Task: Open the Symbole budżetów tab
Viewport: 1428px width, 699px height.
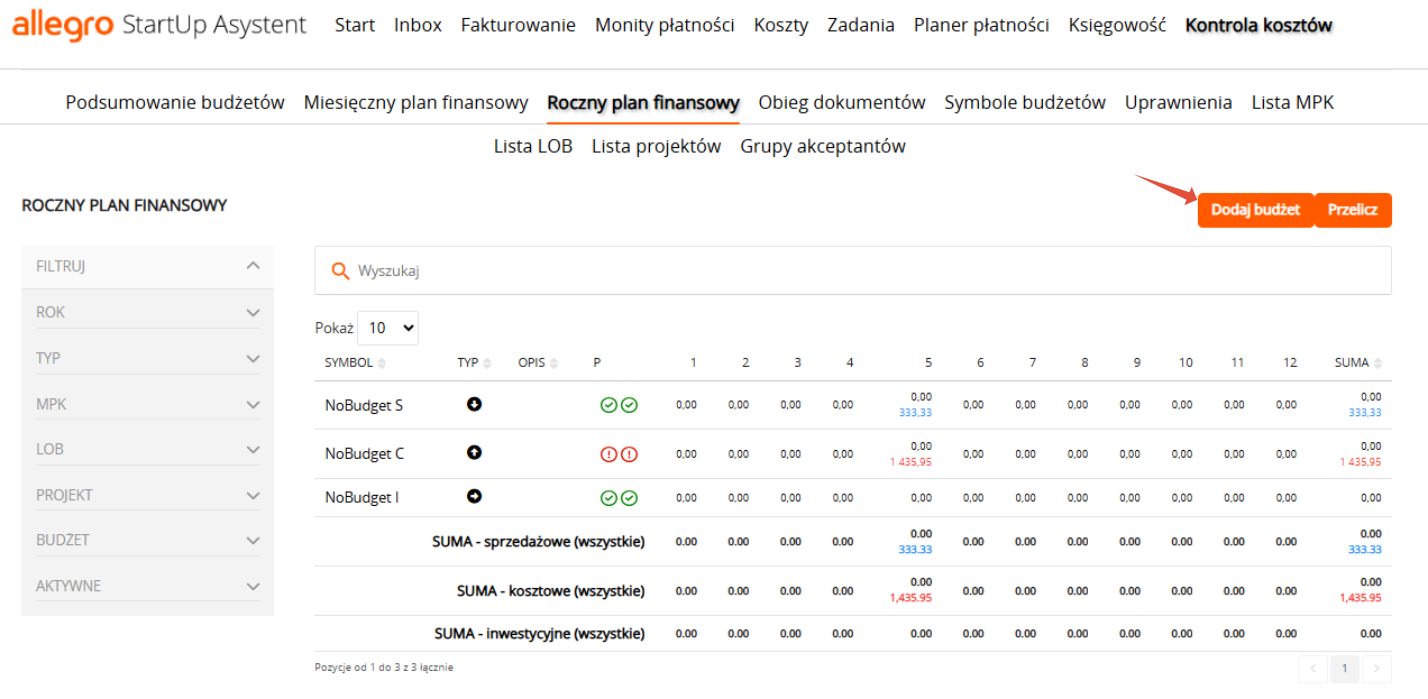Action: tap(1025, 102)
